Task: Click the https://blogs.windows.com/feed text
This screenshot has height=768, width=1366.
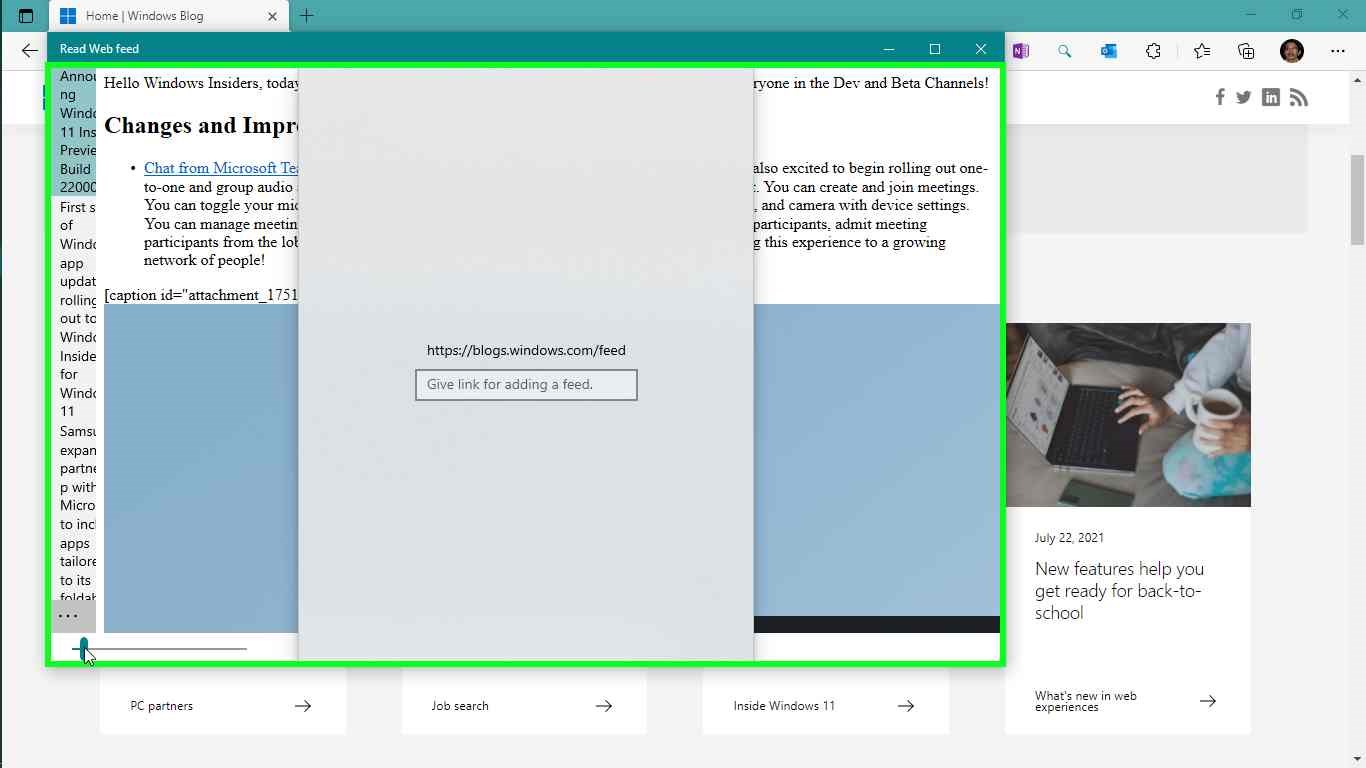Action: [526, 351]
